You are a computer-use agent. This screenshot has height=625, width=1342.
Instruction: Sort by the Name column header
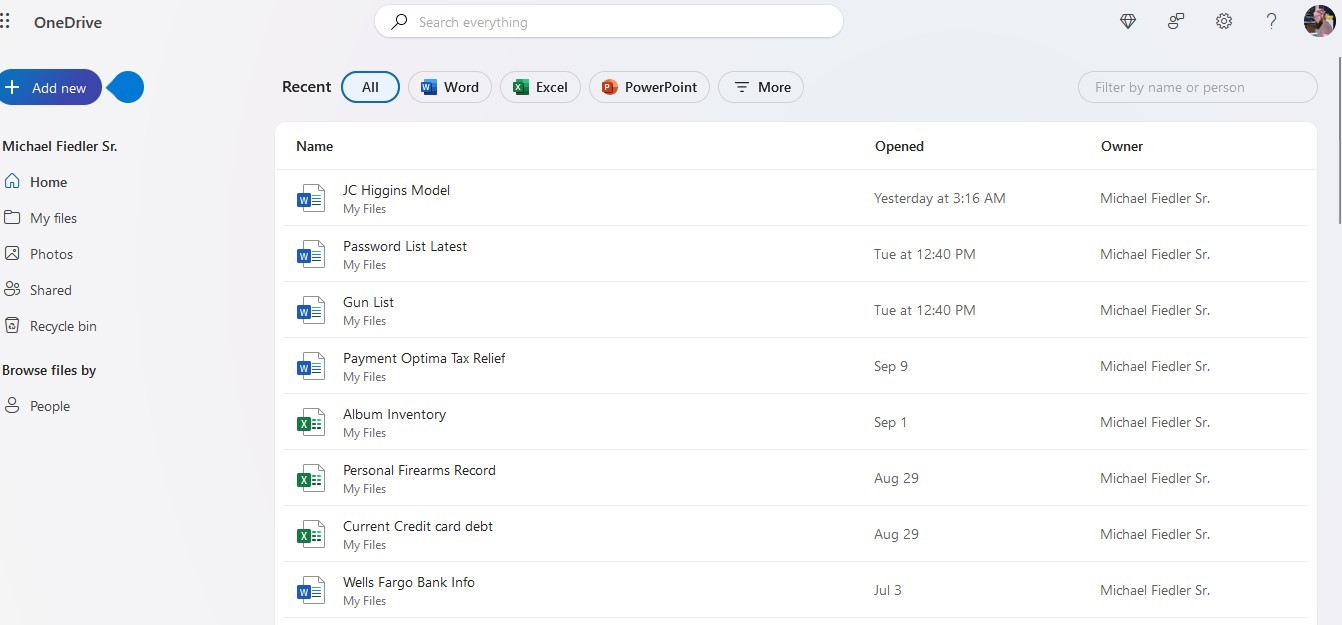314,146
